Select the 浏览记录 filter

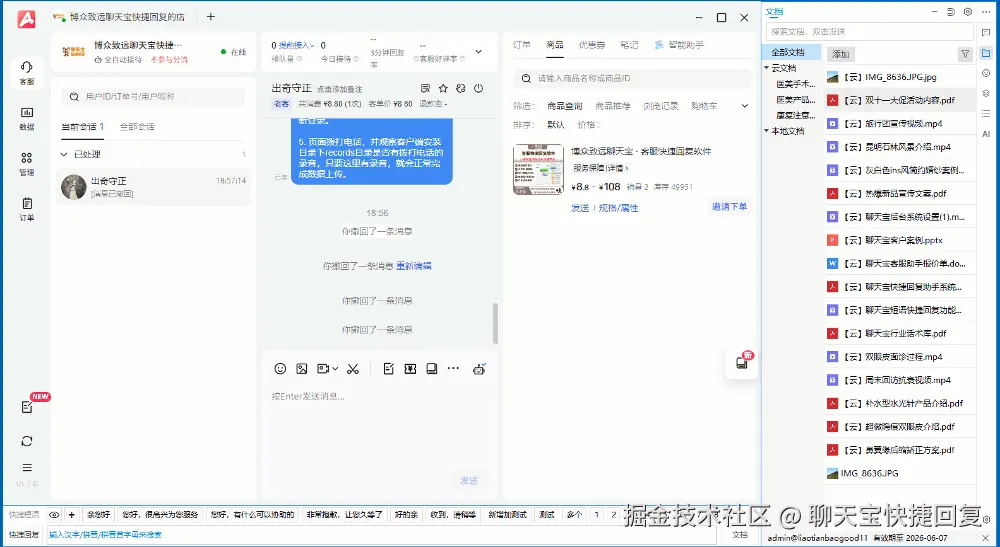(661, 106)
